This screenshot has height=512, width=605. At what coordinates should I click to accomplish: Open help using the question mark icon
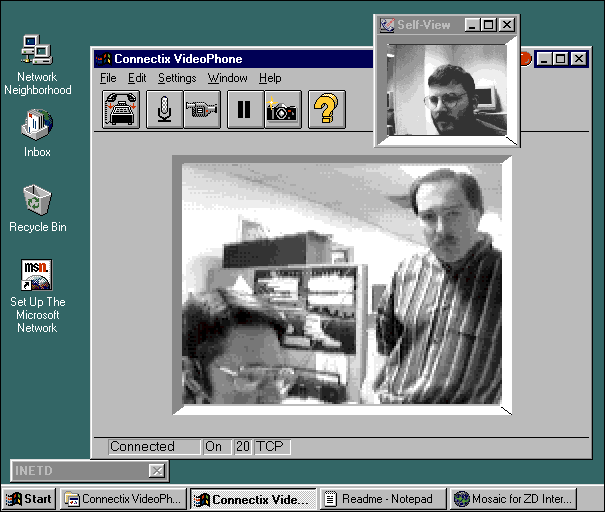pyautogui.click(x=326, y=109)
